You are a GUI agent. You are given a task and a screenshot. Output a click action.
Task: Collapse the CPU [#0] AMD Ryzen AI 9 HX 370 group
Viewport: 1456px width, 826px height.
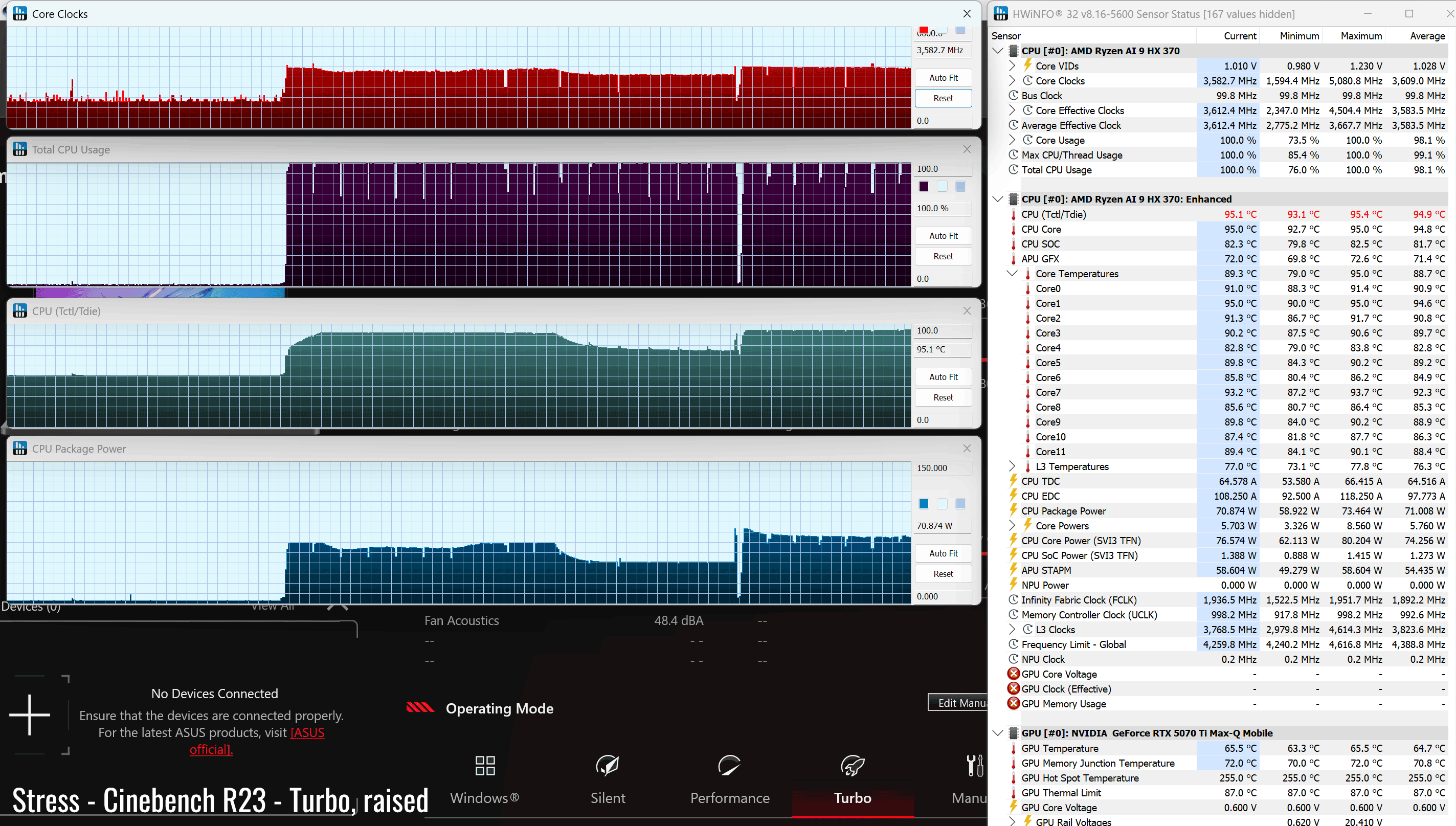click(998, 51)
